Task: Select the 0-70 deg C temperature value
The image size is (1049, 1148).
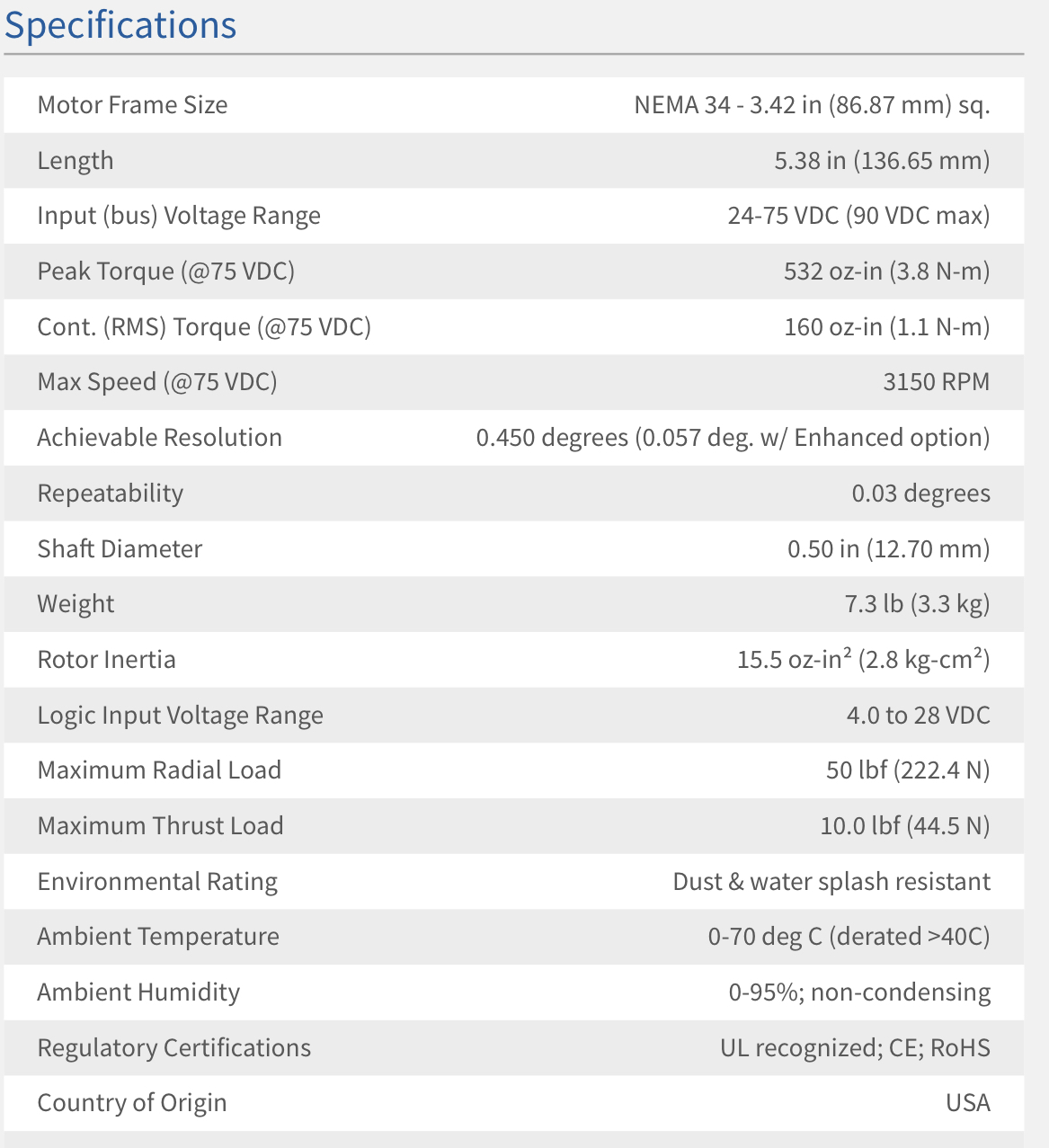Action: pyautogui.click(x=848, y=937)
